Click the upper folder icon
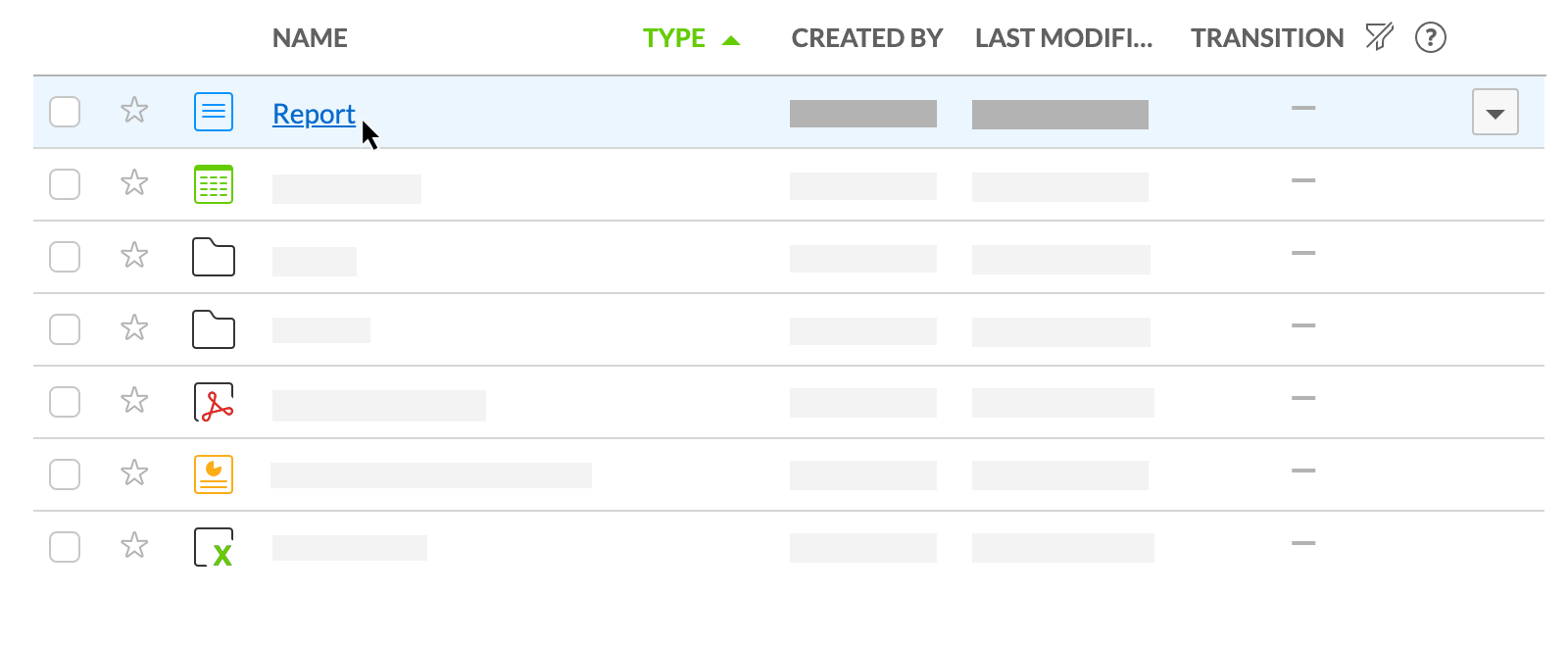 pos(214,257)
